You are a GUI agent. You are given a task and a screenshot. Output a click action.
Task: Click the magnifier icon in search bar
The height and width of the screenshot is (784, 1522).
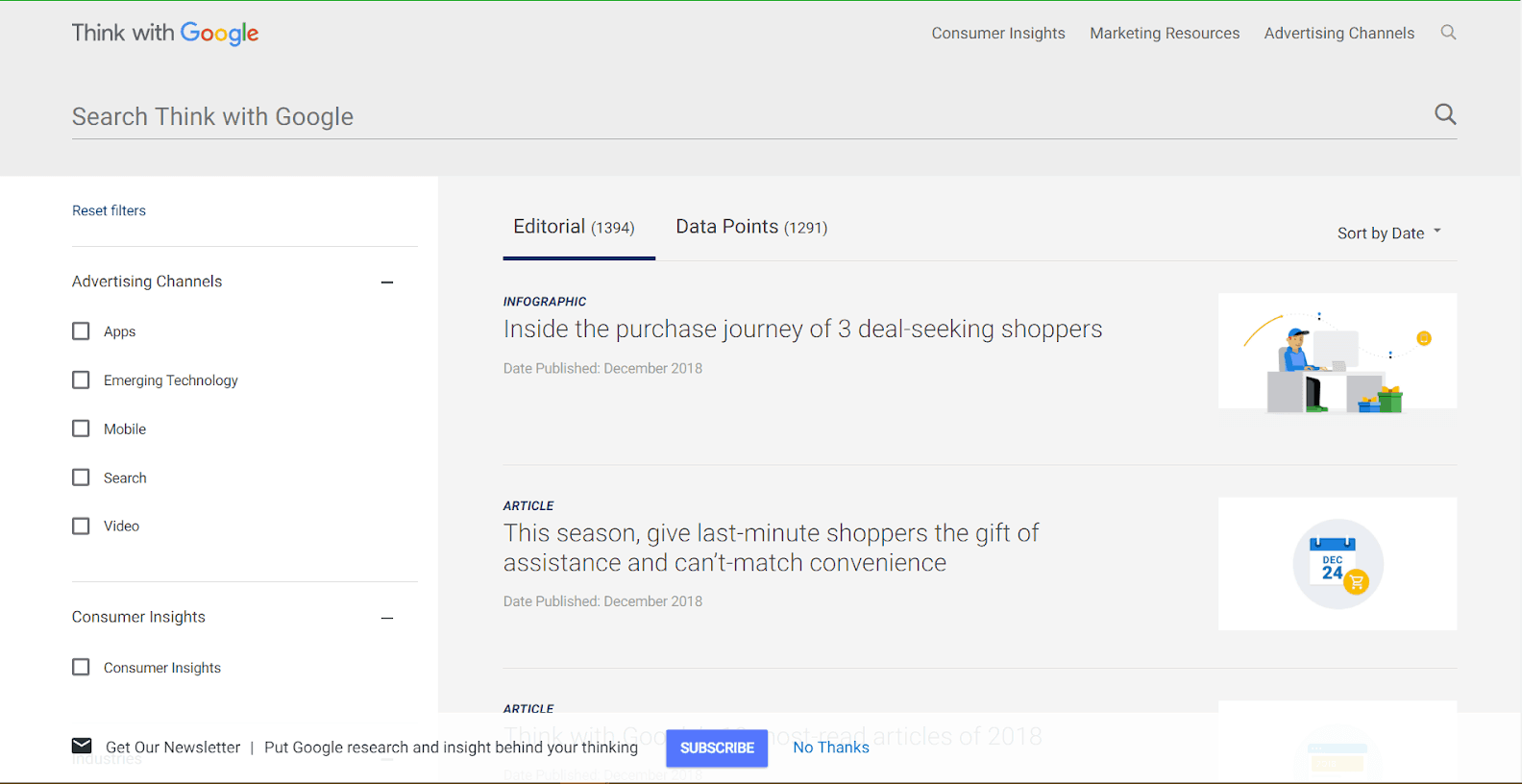click(1445, 114)
